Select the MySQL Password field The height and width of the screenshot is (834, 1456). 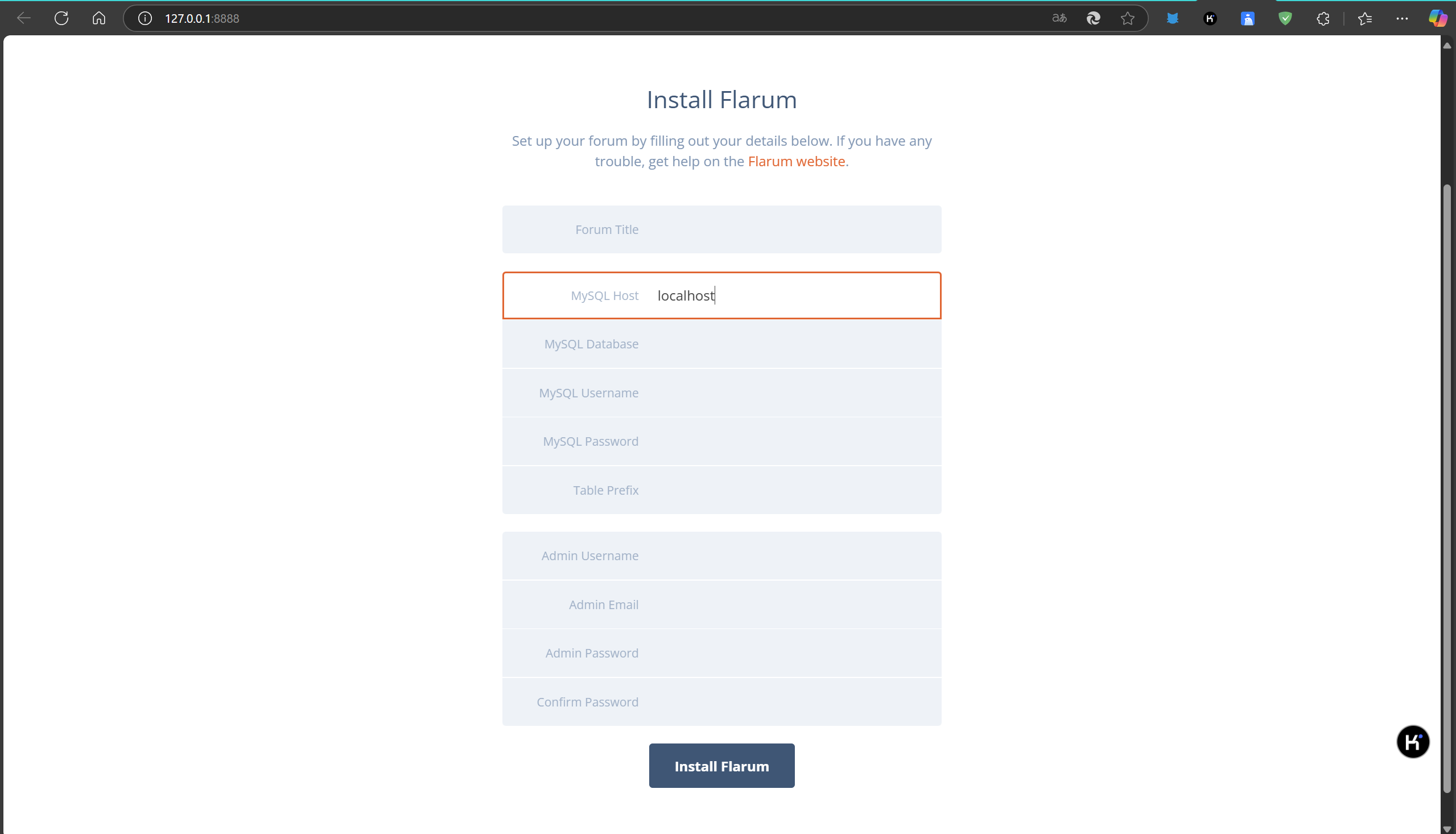pyautogui.click(x=790, y=442)
